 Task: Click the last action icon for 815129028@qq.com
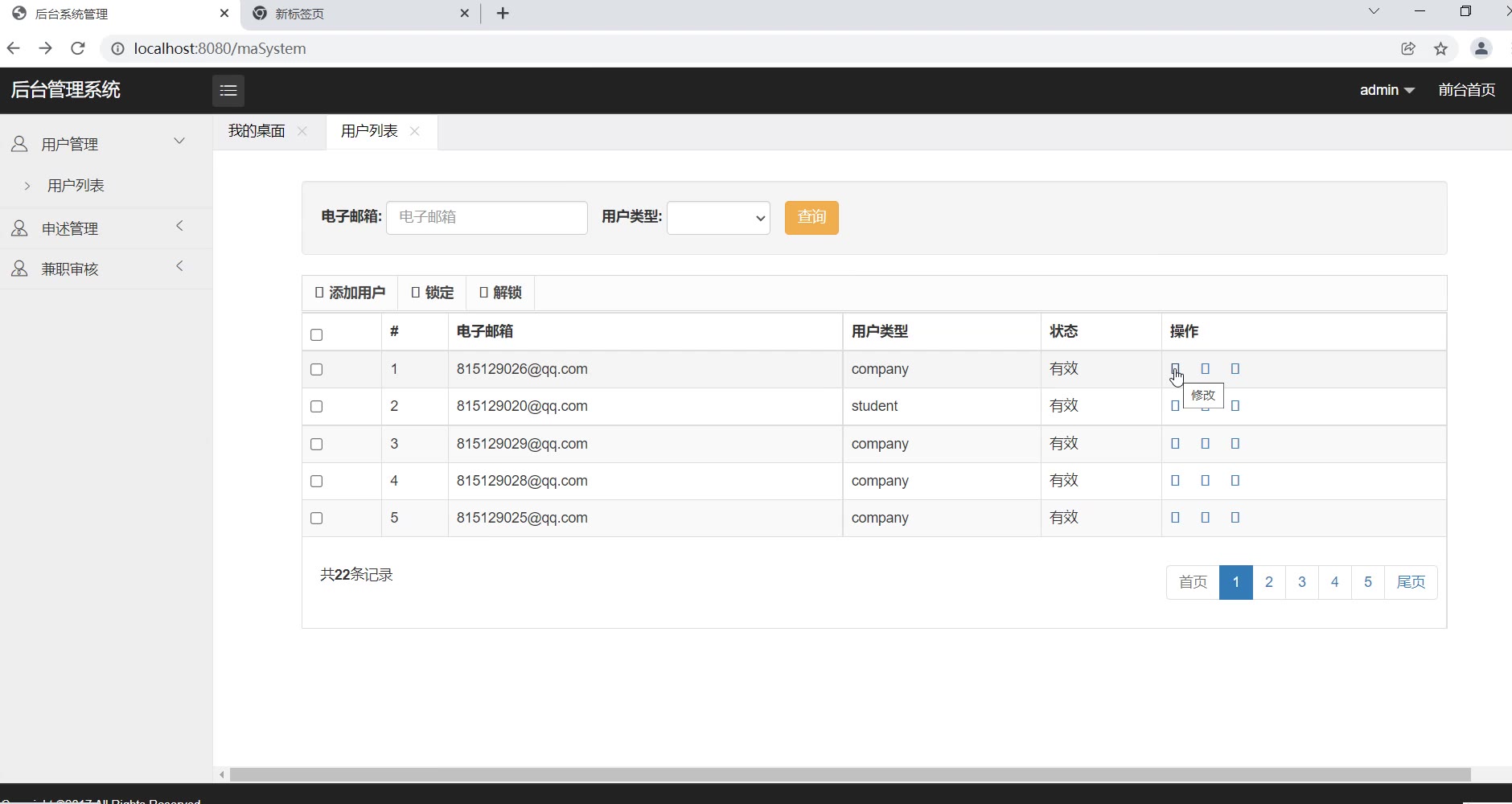(1235, 481)
